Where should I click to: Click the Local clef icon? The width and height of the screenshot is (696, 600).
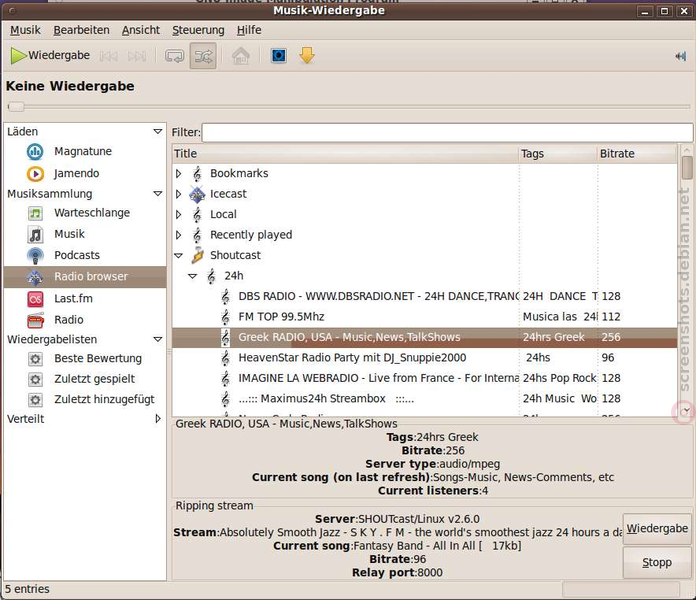point(197,215)
